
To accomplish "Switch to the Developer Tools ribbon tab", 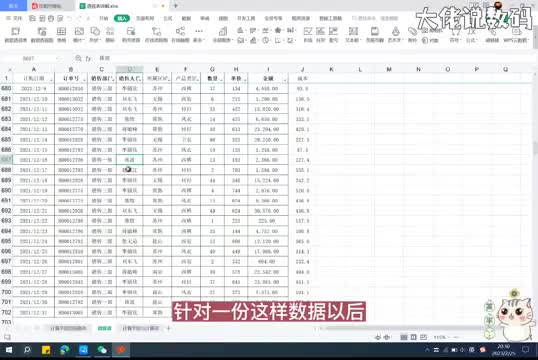I will [246, 18].
